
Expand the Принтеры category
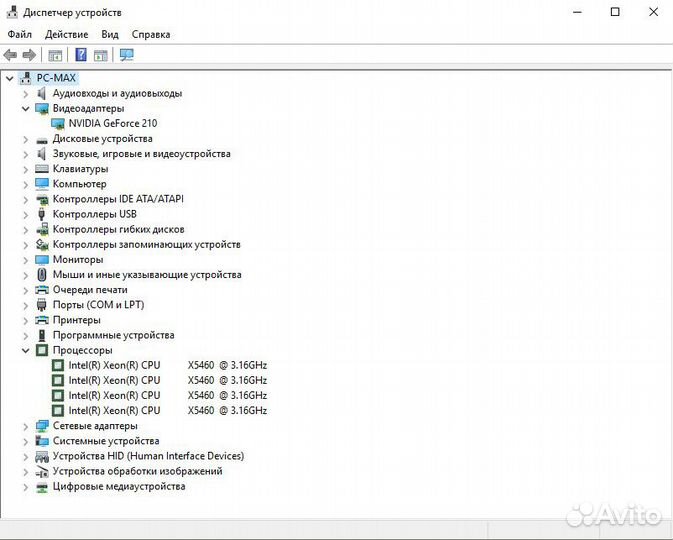25,320
